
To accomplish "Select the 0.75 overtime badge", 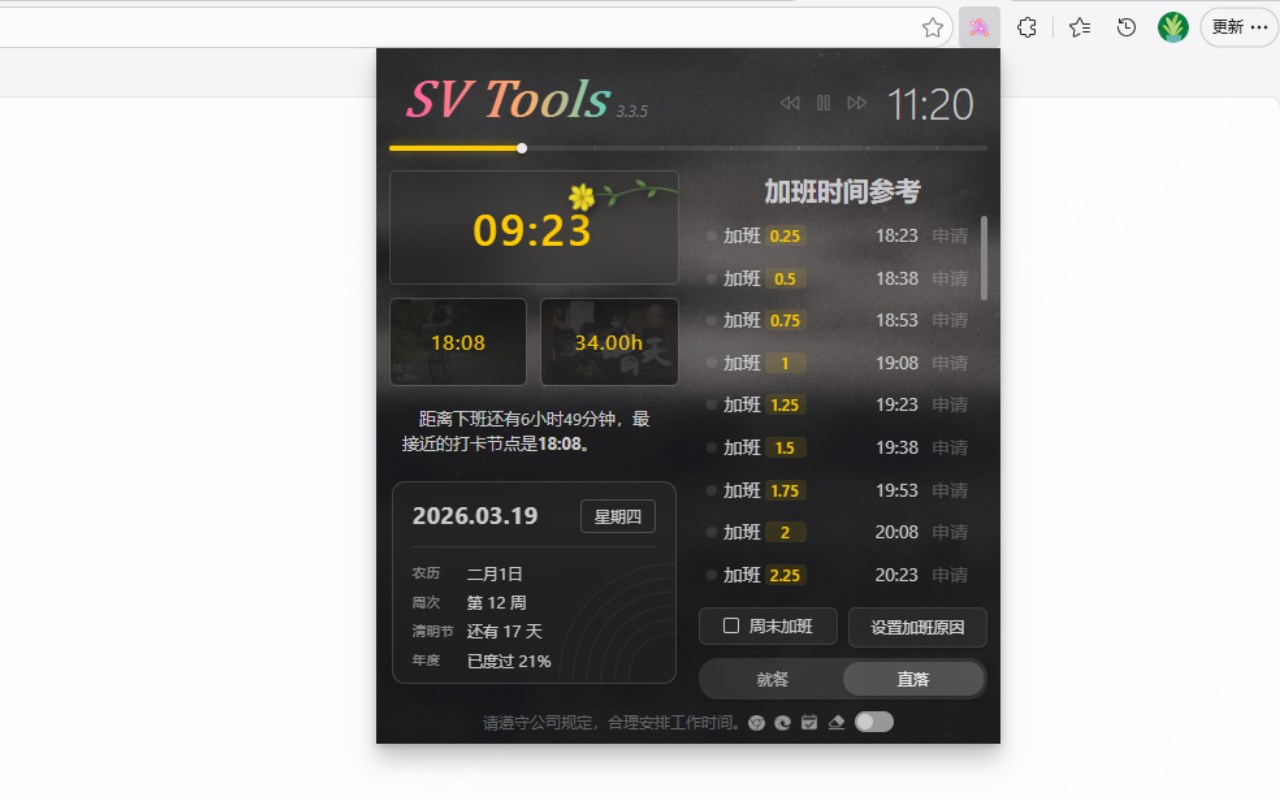I will coord(786,320).
